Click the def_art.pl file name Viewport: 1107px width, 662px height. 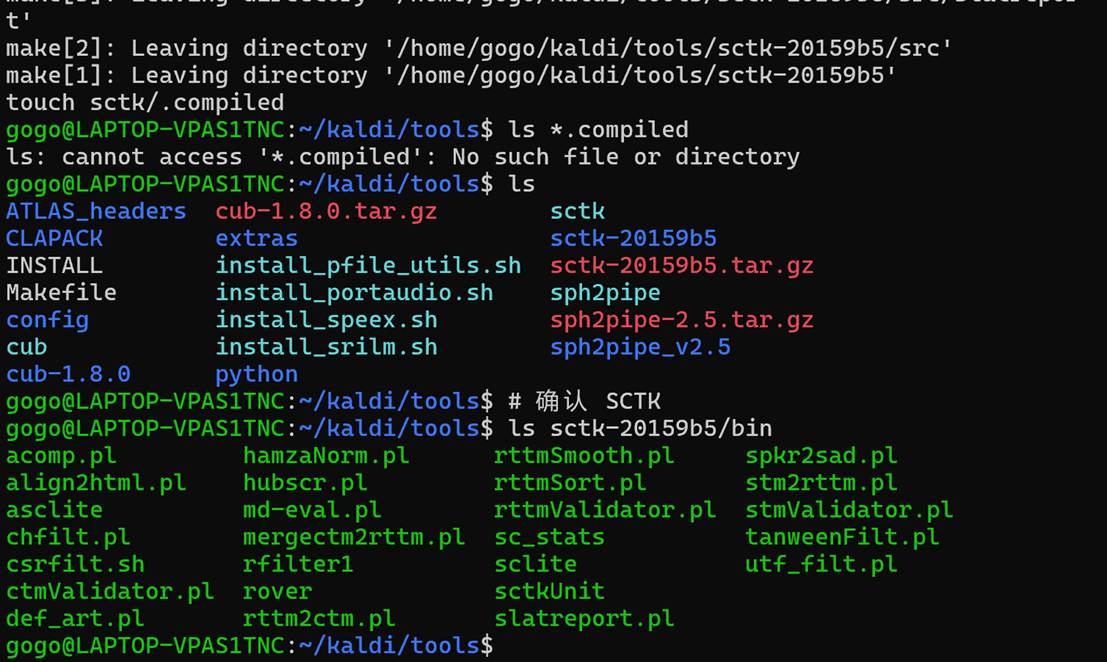[76, 618]
